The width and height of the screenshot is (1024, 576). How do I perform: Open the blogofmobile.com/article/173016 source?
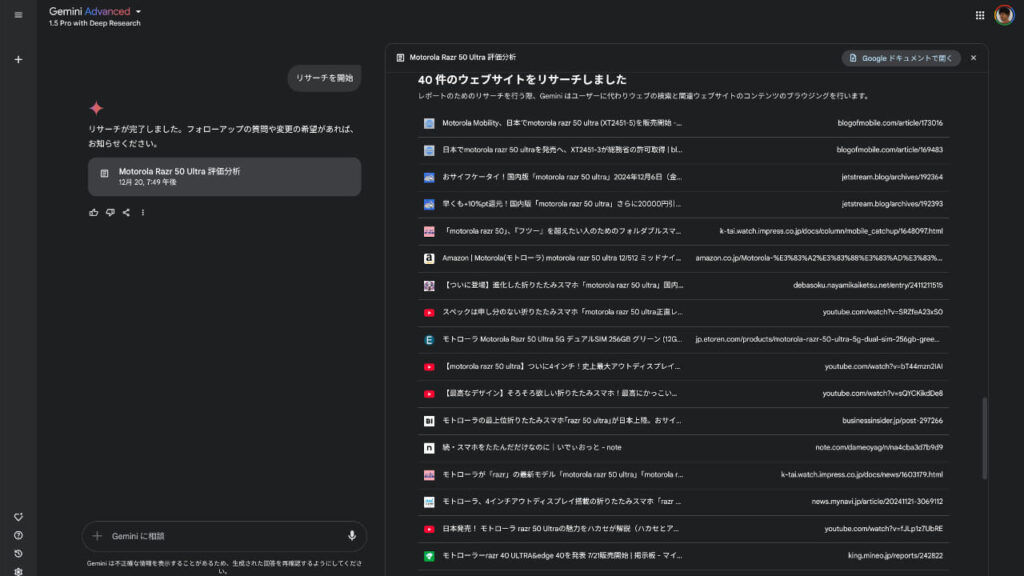(x=683, y=123)
